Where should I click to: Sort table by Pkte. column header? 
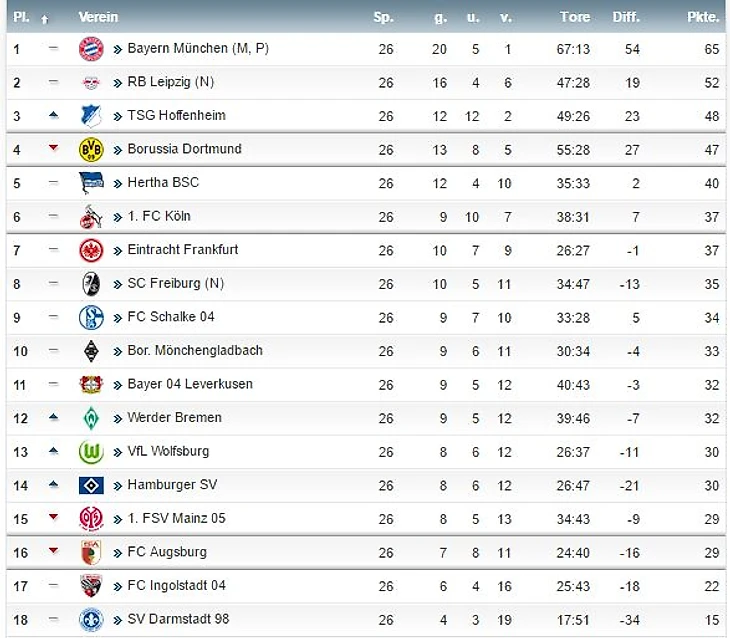[703, 17]
